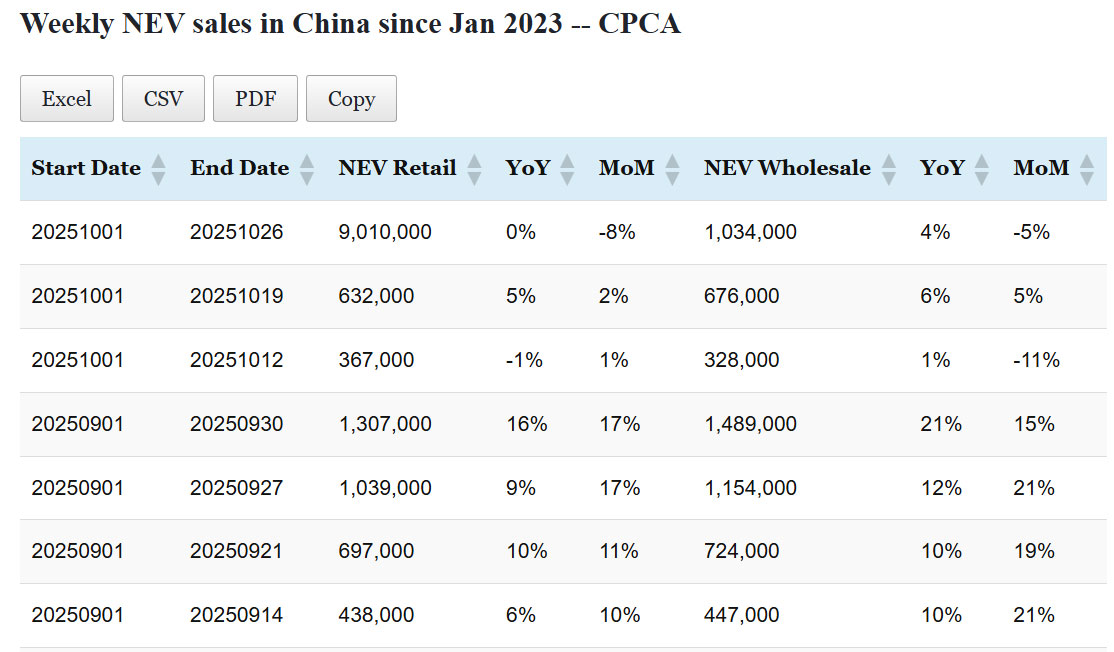Screen dimensions: 1114x652
Task: Copy the table data to clipboard
Action: click(351, 99)
